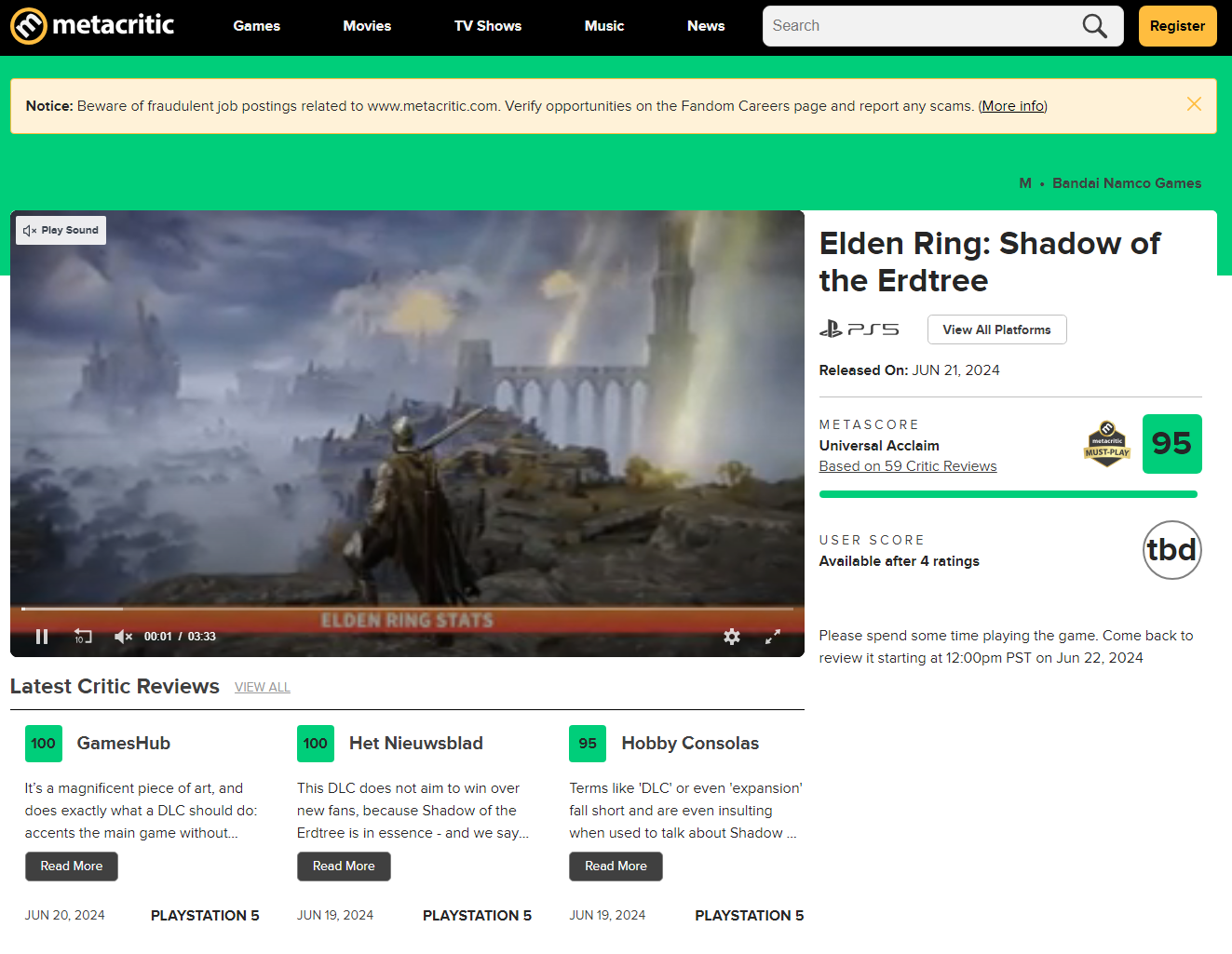
Task: Dismiss the fraud notice with the X icon
Action: [1194, 104]
